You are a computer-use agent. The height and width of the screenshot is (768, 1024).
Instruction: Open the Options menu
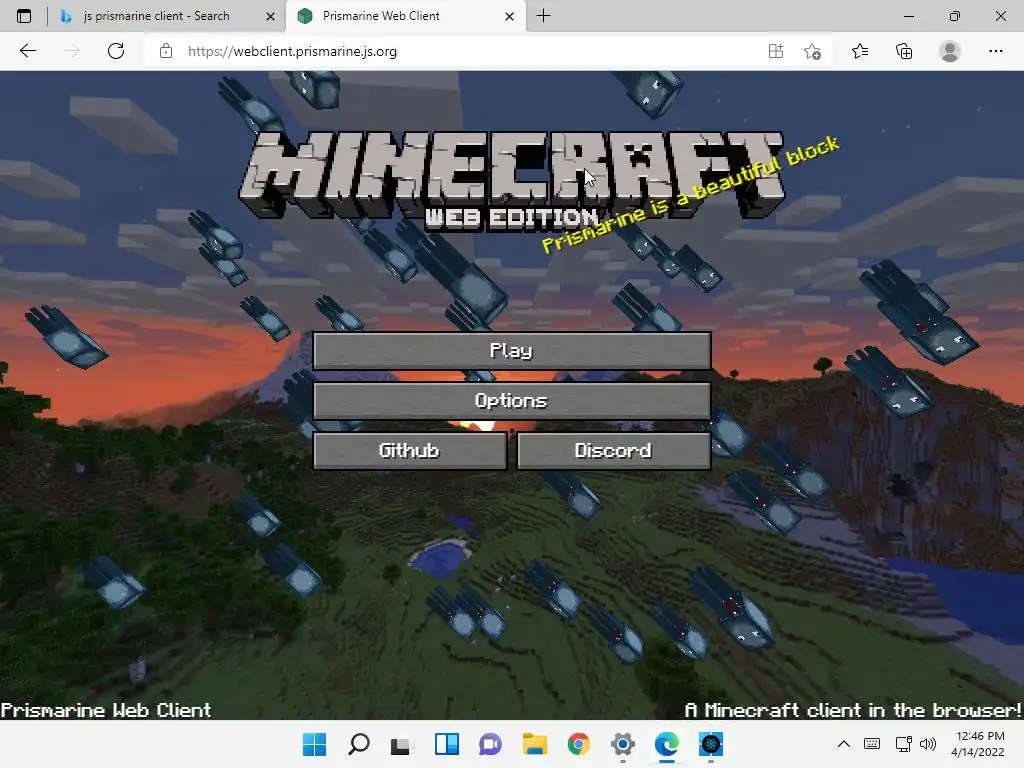tap(512, 400)
